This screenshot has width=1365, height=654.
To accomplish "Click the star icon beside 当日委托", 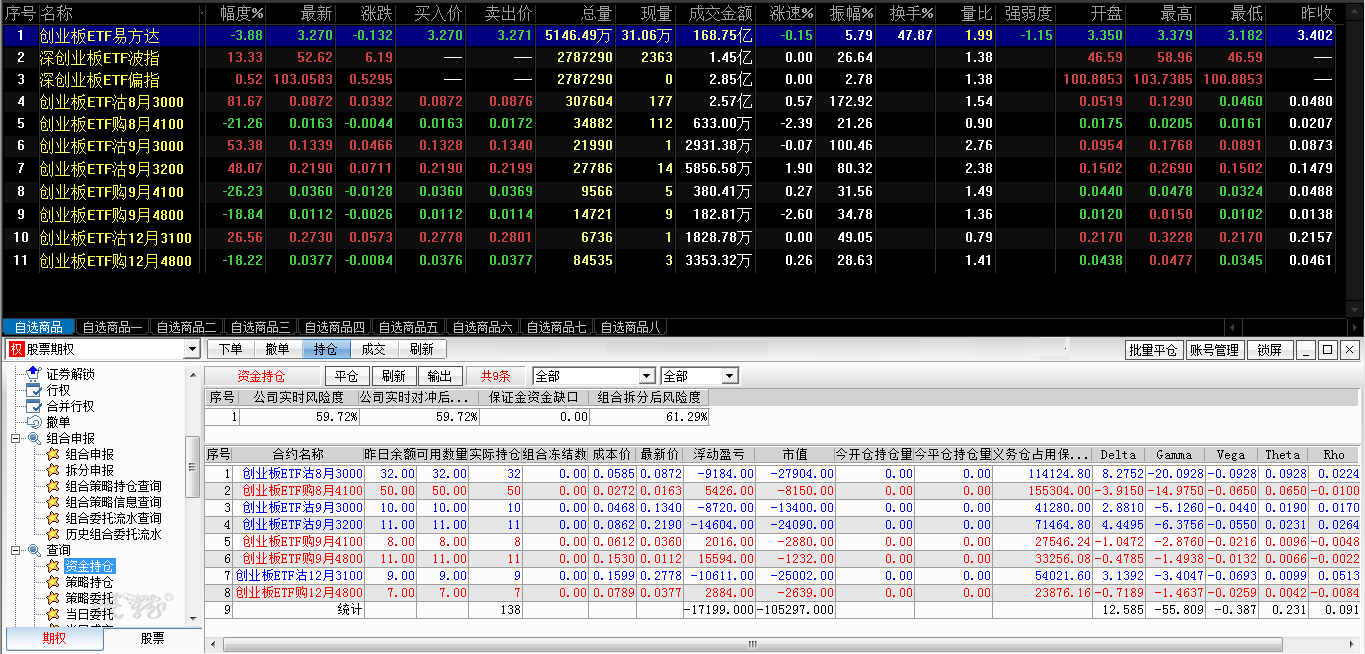I will click(54, 614).
